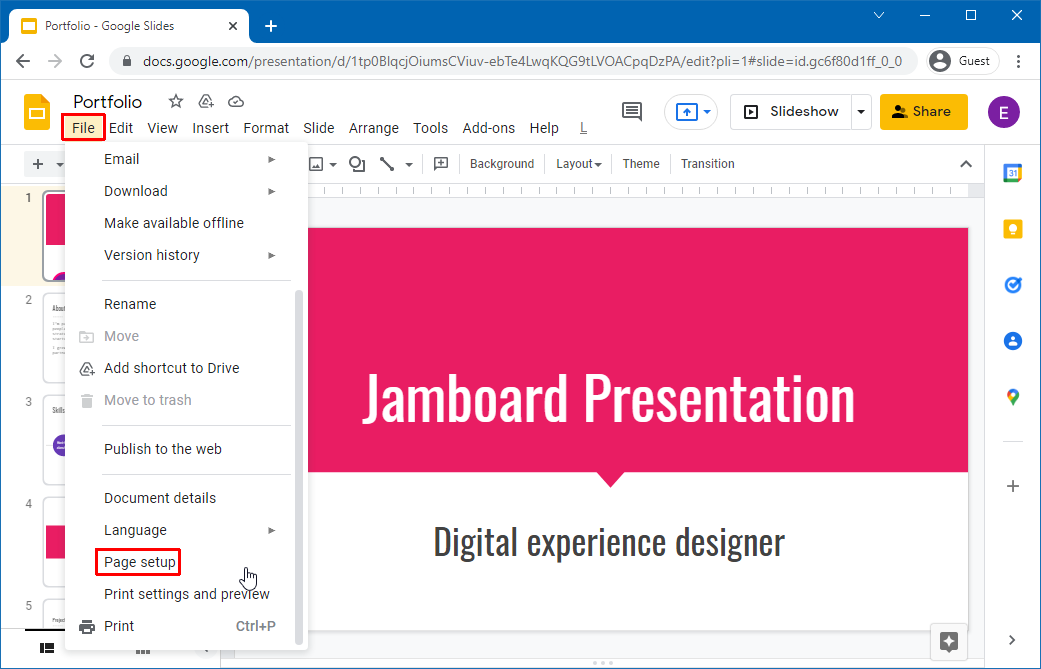Star the Portfolio presentation
Screen dimensions: 1041x669
pyautogui.click(x=176, y=101)
